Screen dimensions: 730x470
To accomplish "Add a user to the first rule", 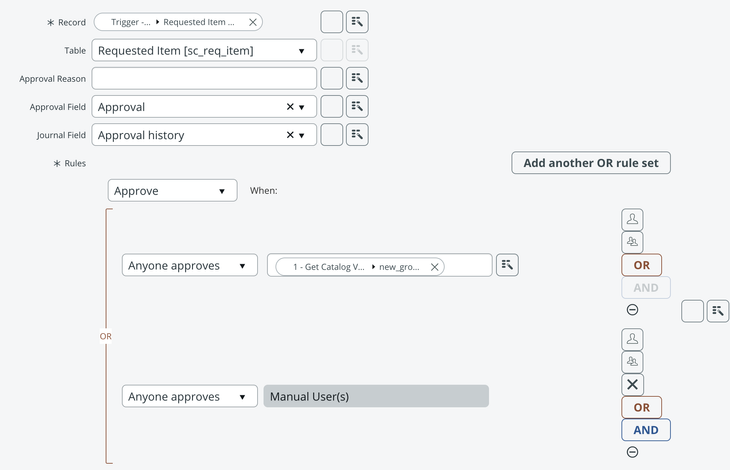I will pyautogui.click(x=632, y=219).
